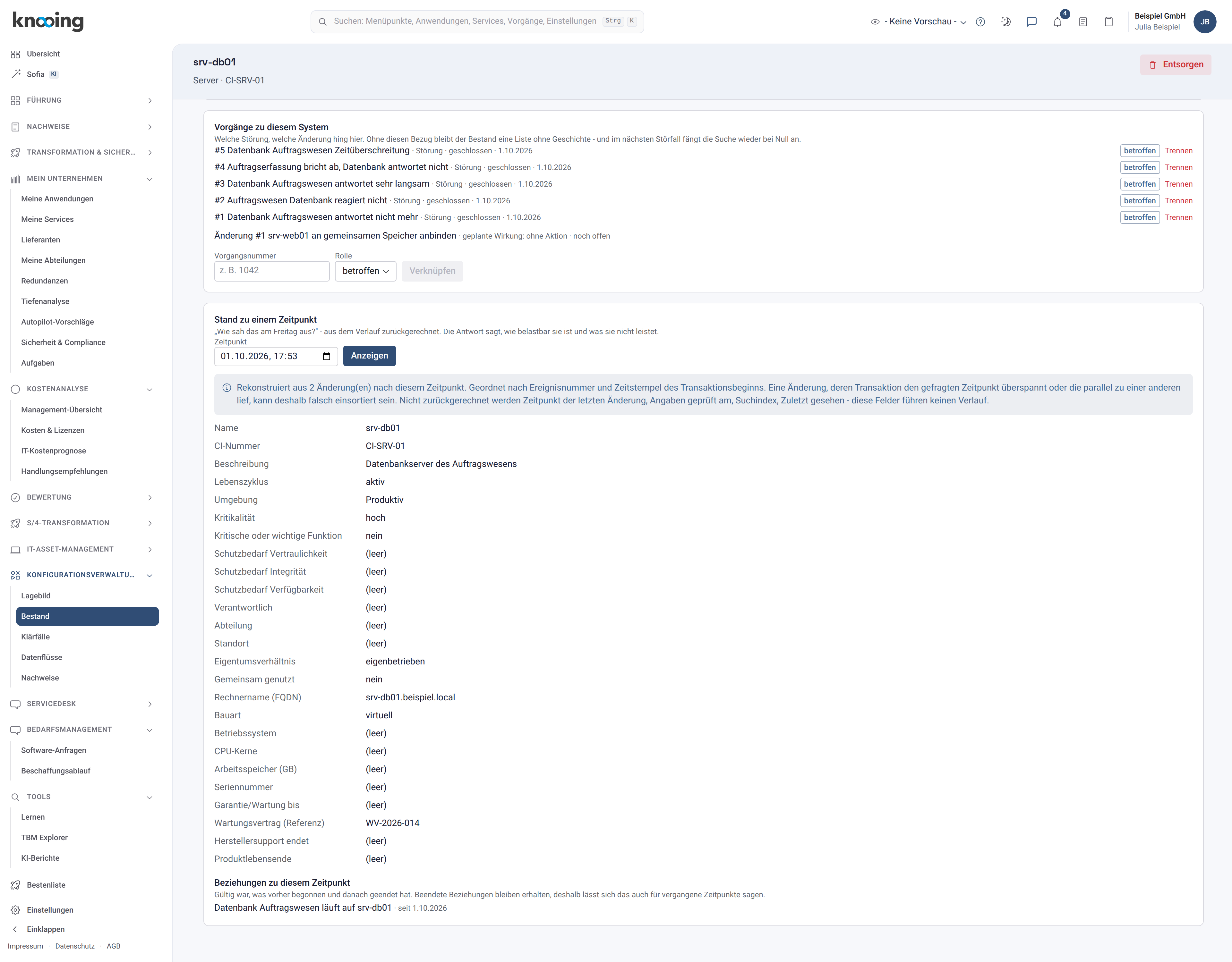
Task: Expand the NACHWEISE menu section
Action: click(x=82, y=126)
